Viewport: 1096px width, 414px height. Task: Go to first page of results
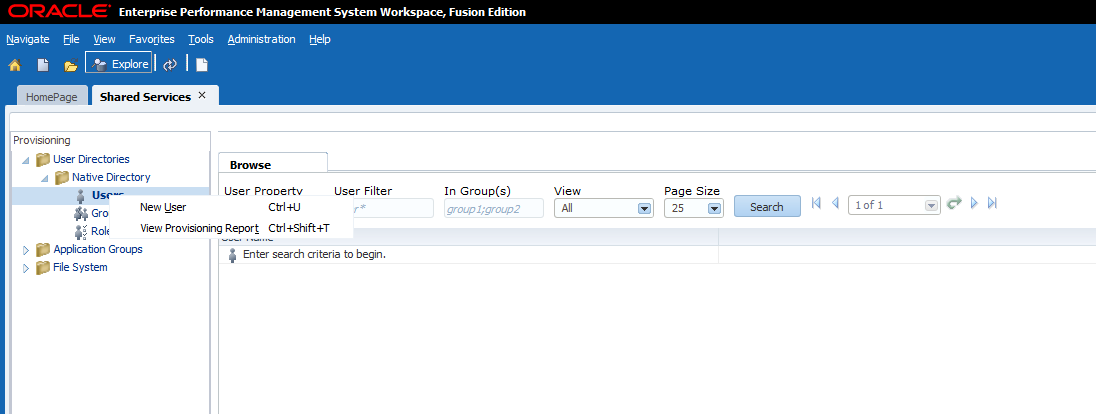[x=816, y=204]
